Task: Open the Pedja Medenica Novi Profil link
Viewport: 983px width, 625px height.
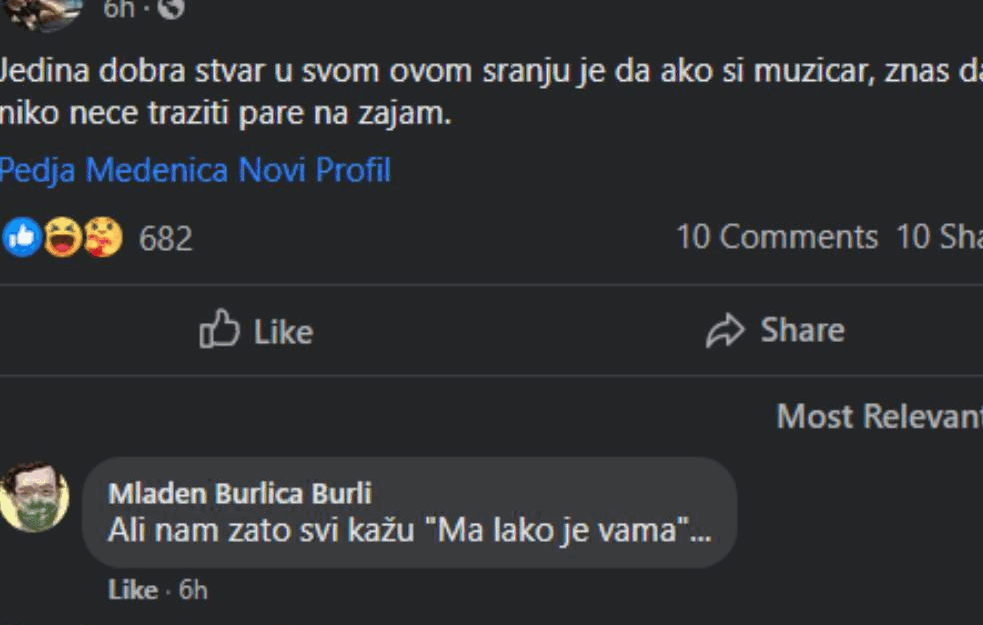Action: tap(194, 170)
